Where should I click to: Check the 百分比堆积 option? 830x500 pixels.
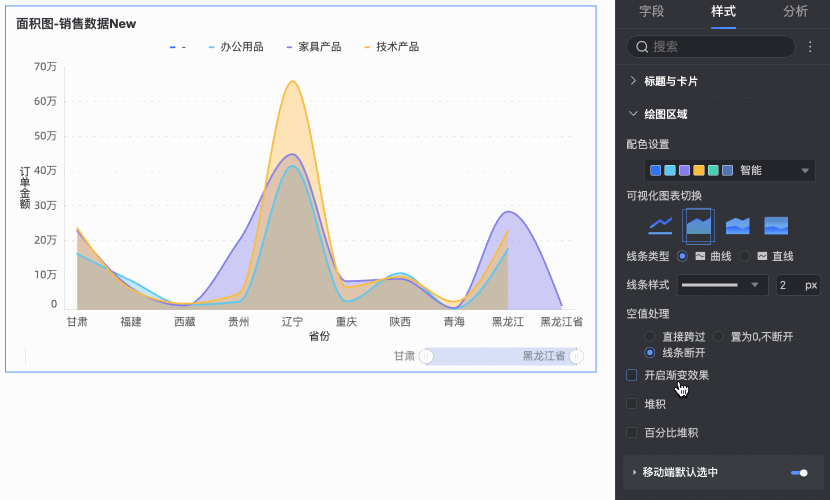point(631,432)
